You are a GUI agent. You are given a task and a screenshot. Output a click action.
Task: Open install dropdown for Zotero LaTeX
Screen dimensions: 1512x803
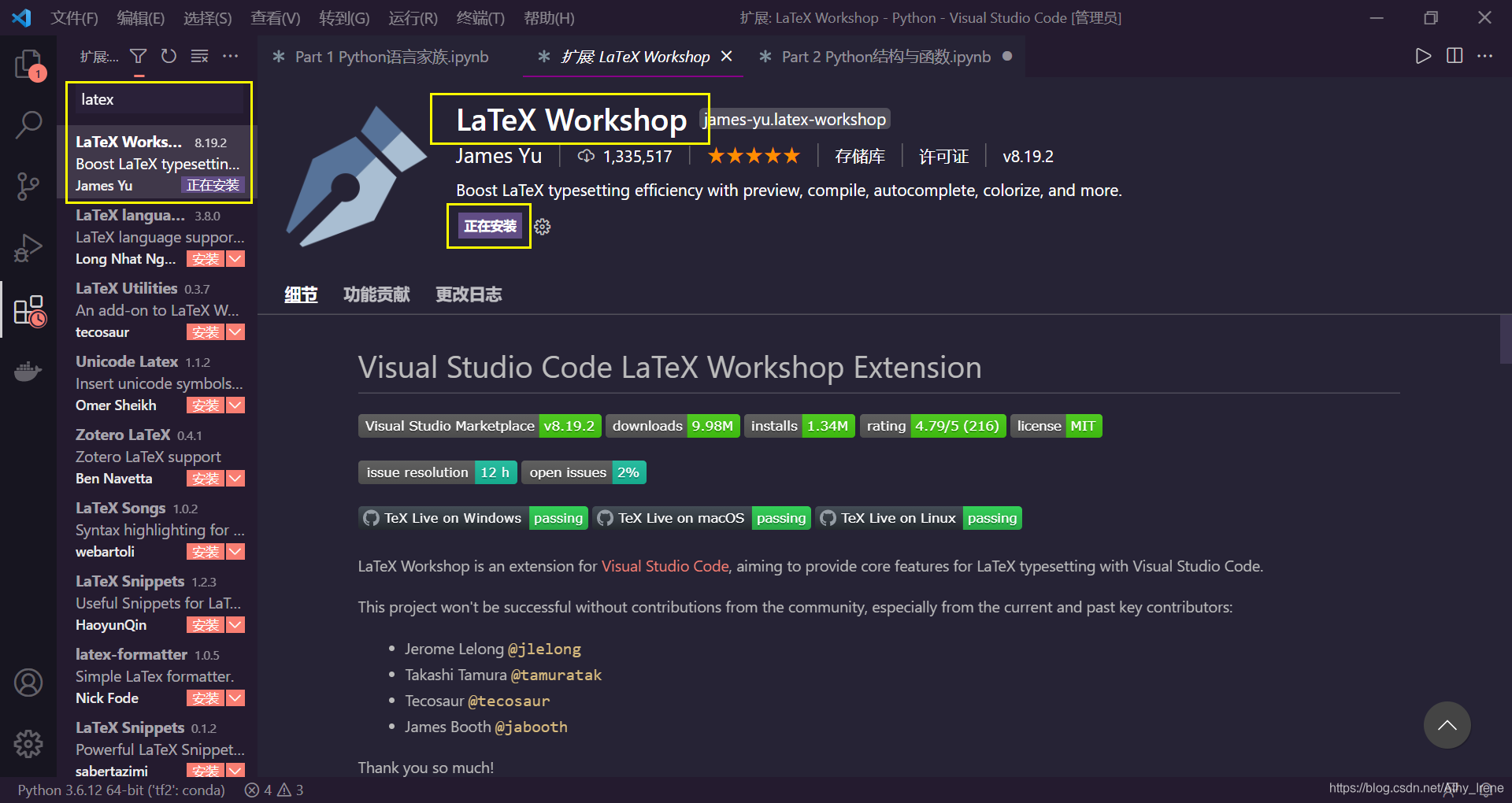click(x=235, y=479)
